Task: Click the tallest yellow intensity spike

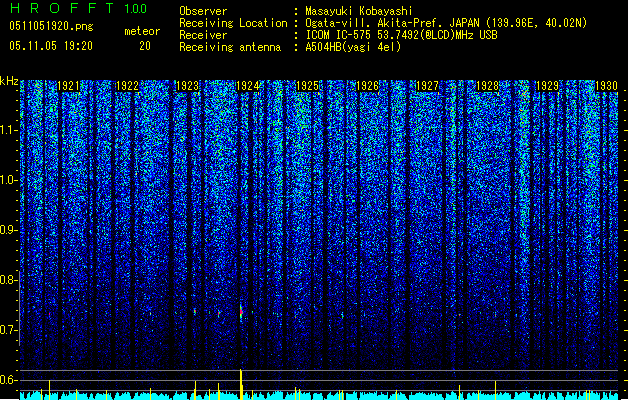Action: pos(241,384)
